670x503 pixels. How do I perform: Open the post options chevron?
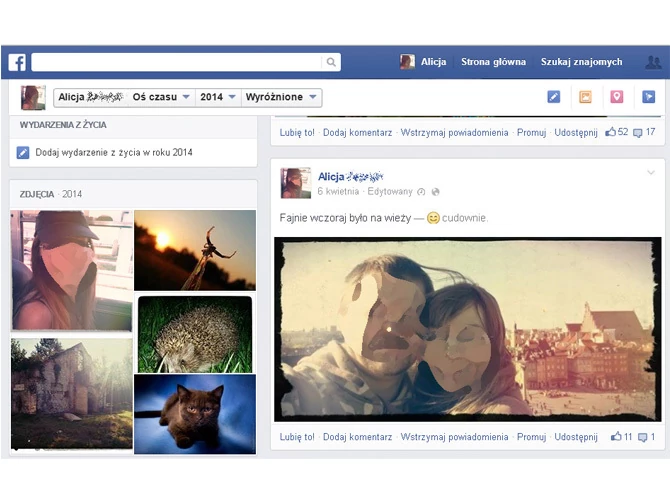click(651, 173)
